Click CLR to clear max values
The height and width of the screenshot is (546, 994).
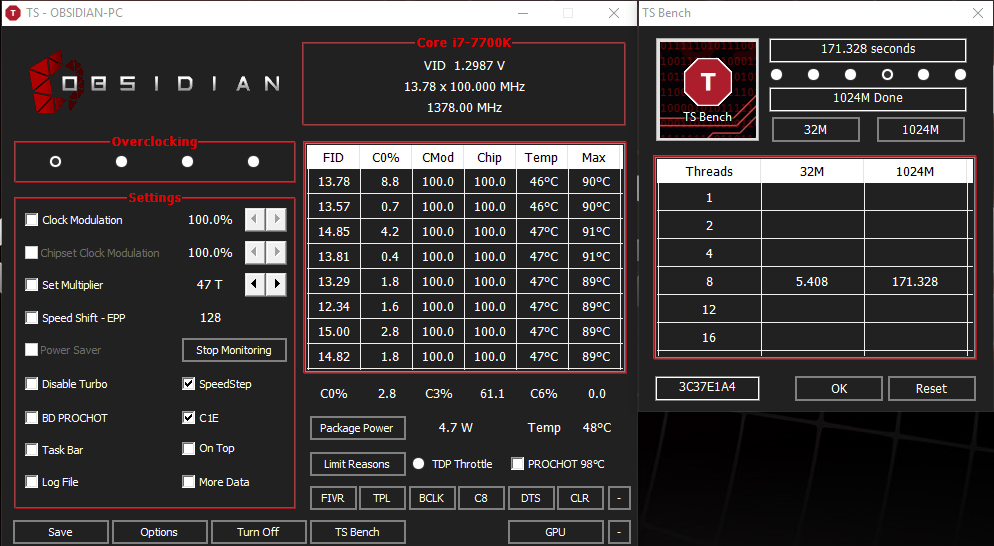(x=580, y=498)
